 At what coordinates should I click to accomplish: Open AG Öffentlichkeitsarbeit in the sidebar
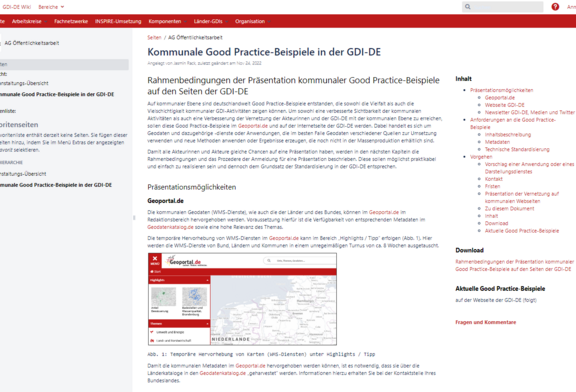point(32,43)
